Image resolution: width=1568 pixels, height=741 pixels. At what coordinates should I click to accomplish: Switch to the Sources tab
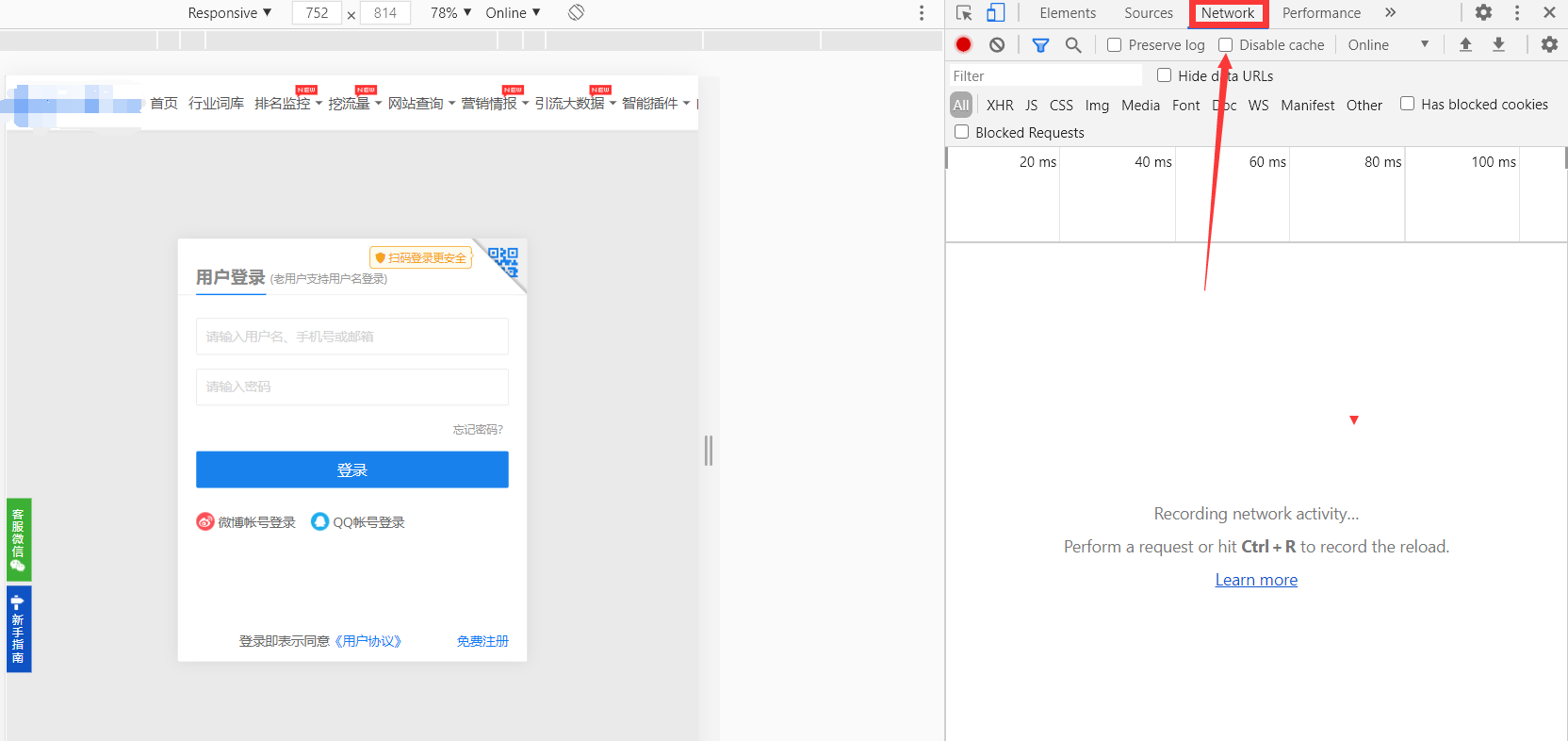click(x=1149, y=13)
